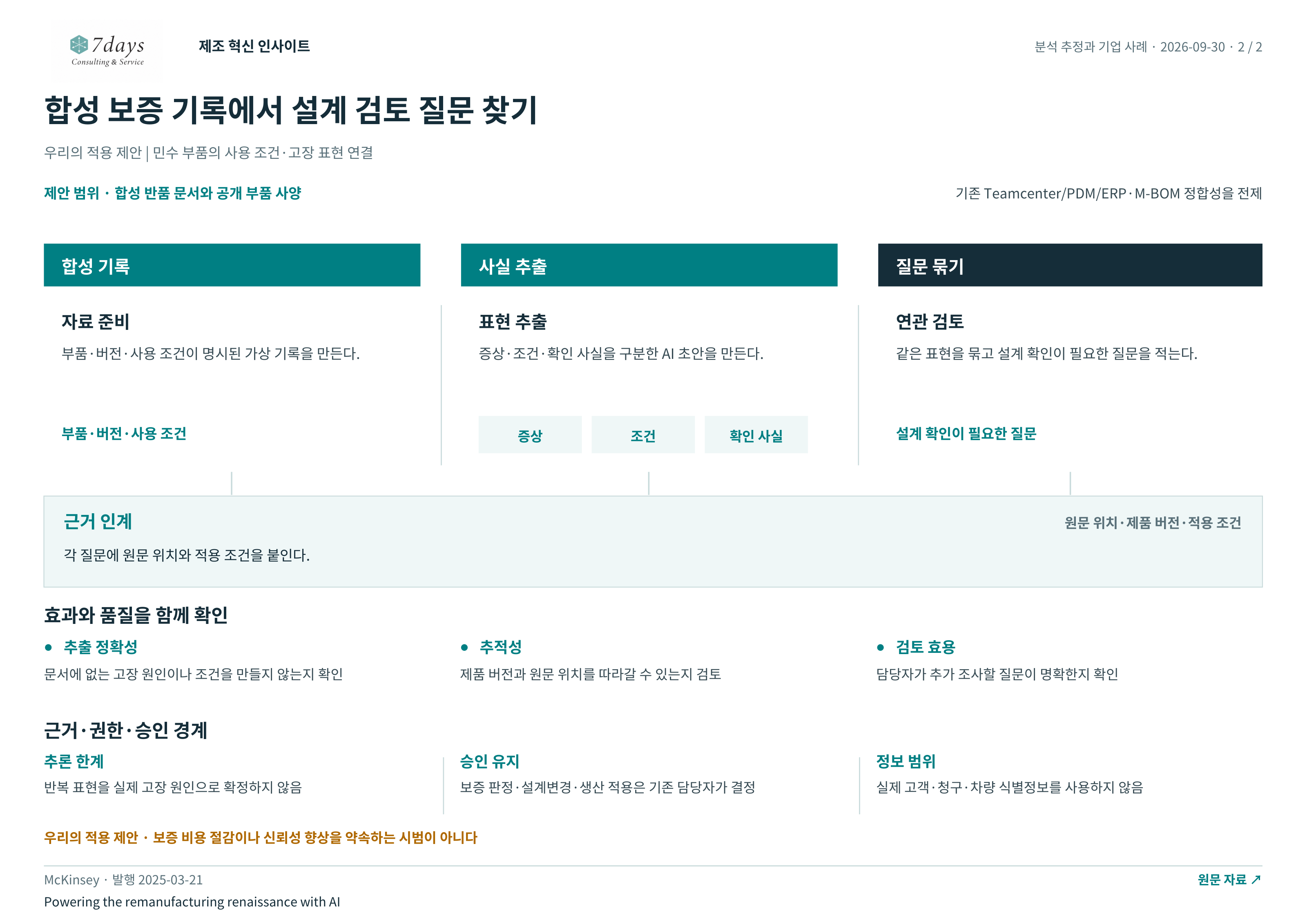Screen dimensions: 1307x924
Task: Open the 원문 자료 link
Action: tap(1229, 879)
